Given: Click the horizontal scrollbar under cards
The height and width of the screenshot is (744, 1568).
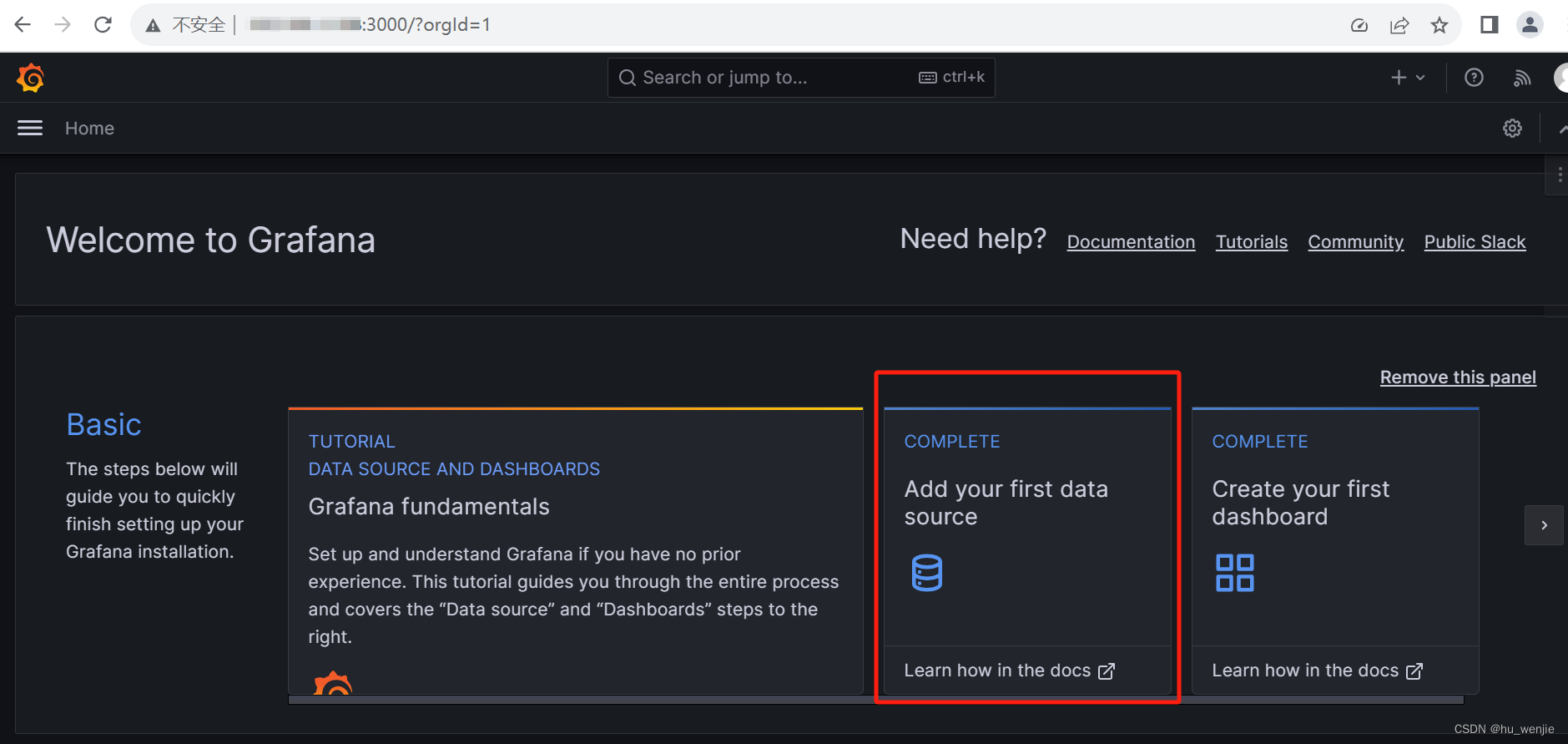Looking at the screenshot, I should (x=876, y=700).
